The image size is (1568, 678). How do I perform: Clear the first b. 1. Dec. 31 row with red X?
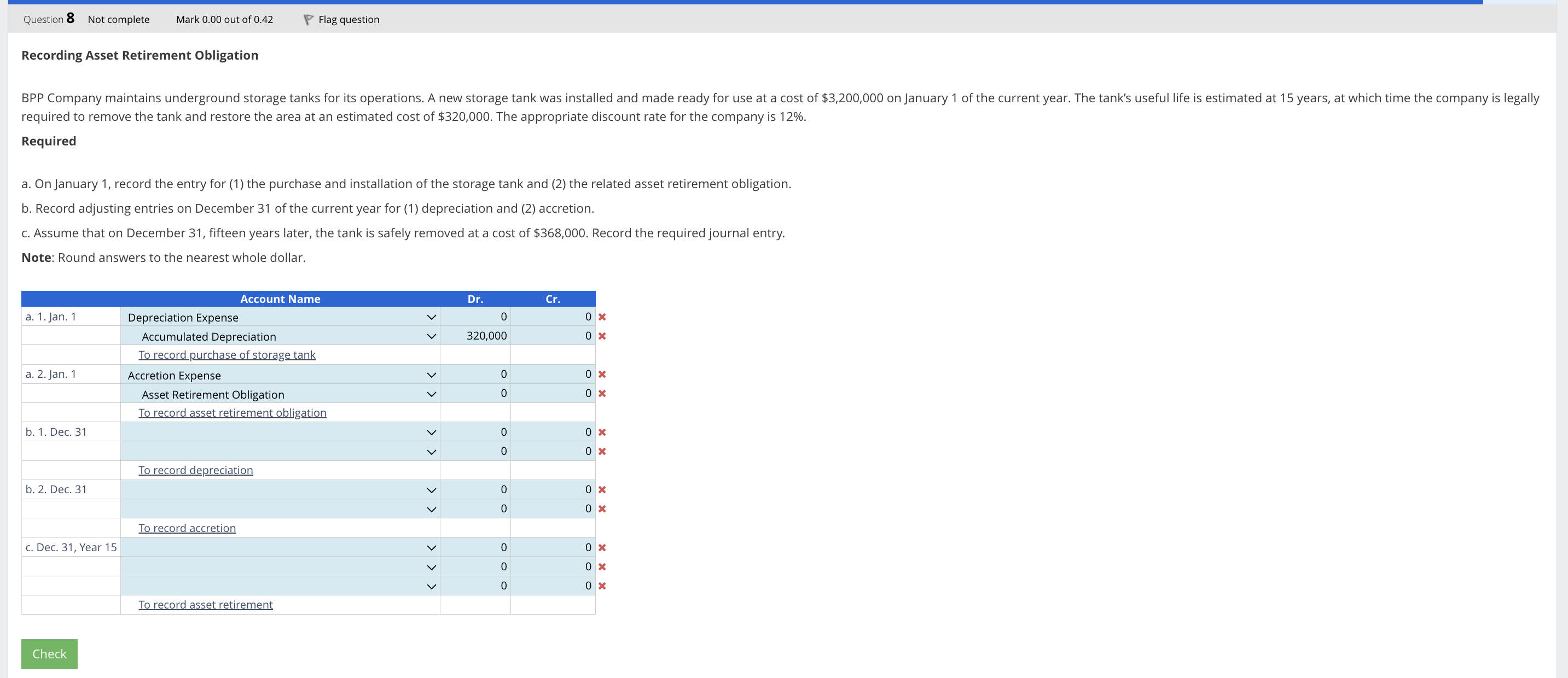[602, 432]
